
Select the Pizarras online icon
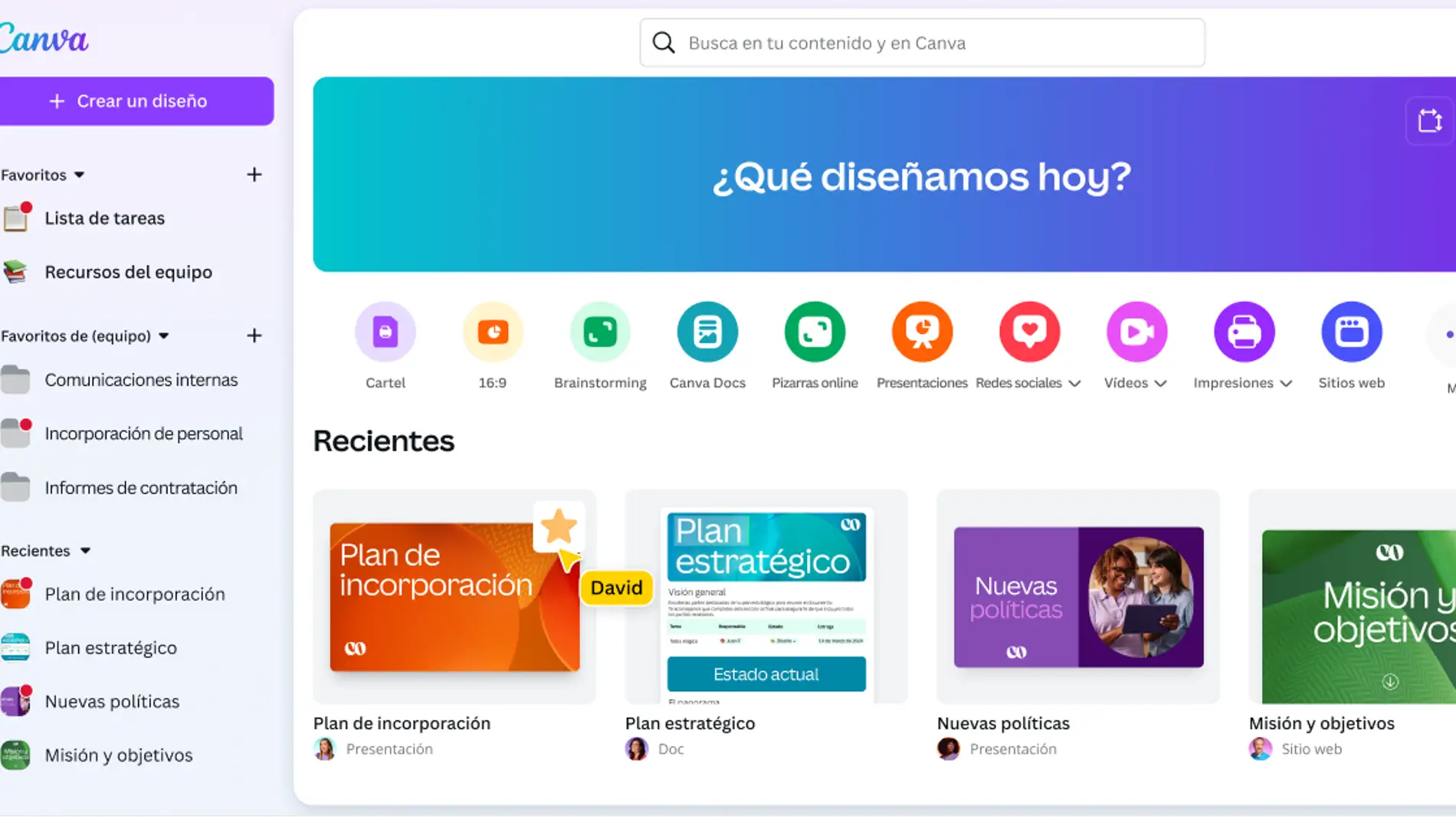815,331
